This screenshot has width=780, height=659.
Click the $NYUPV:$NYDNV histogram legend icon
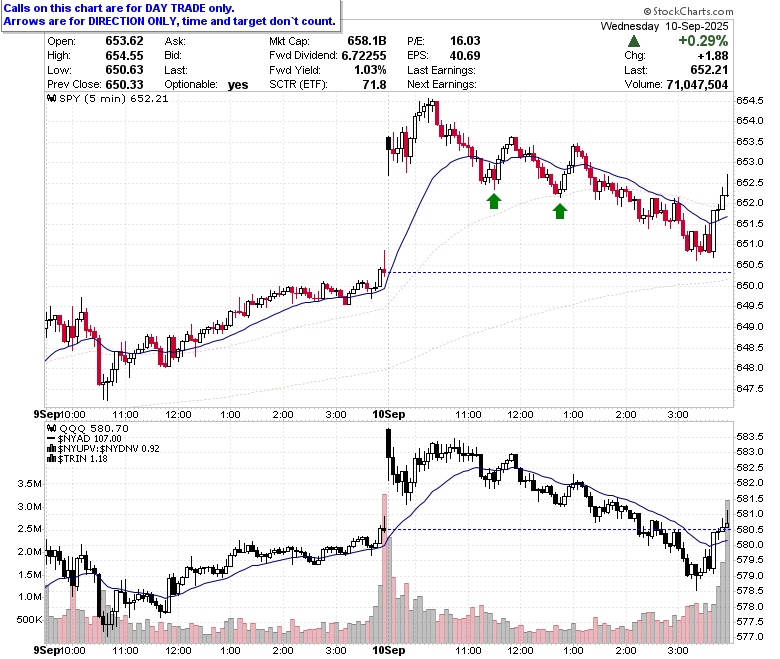51,449
